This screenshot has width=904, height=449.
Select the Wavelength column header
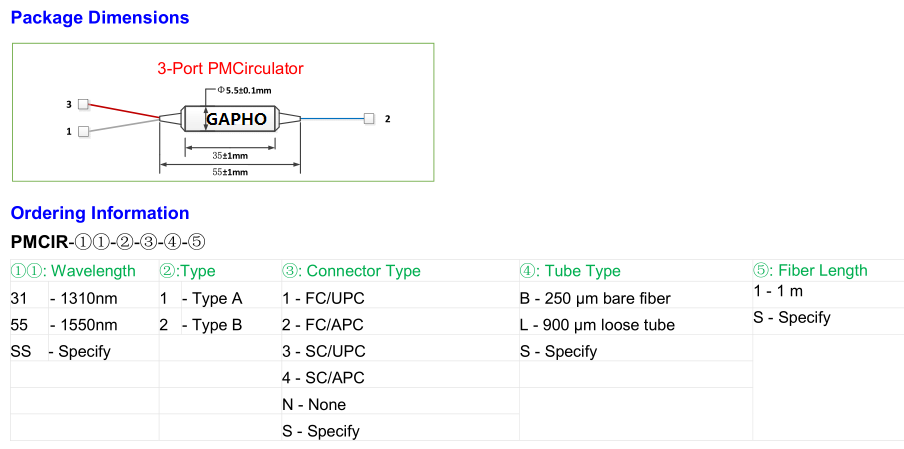click(x=73, y=271)
